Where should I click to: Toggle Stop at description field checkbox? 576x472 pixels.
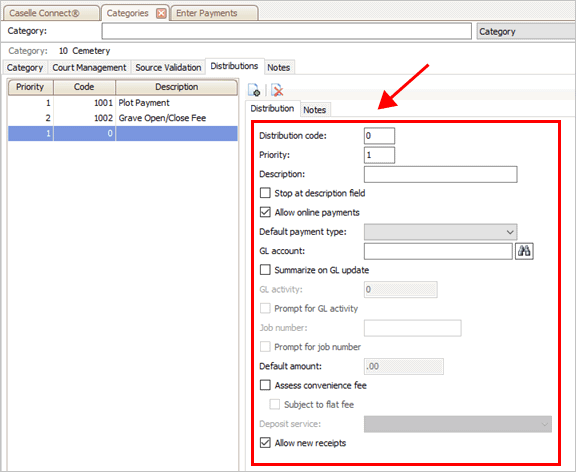coord(265,193)
